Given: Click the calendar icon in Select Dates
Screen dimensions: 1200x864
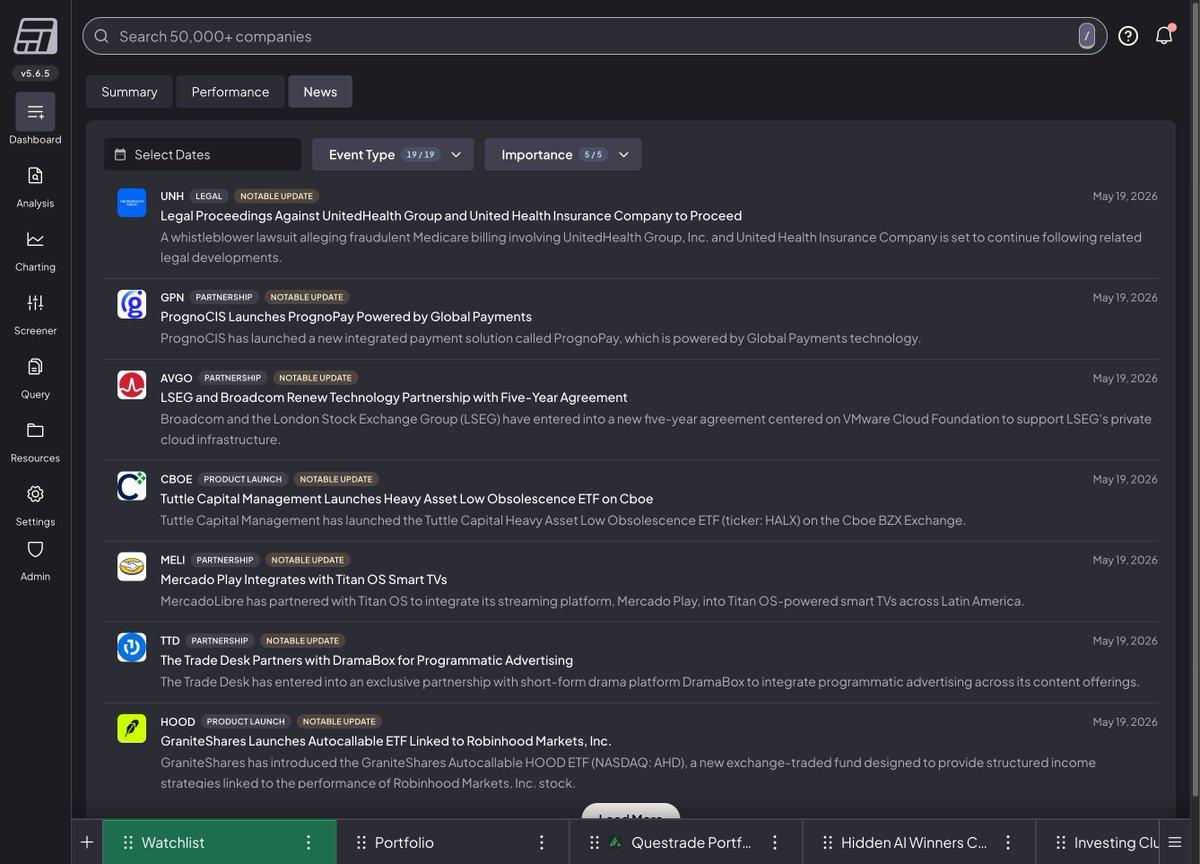Looking at the screenshot, I should 120,155.
